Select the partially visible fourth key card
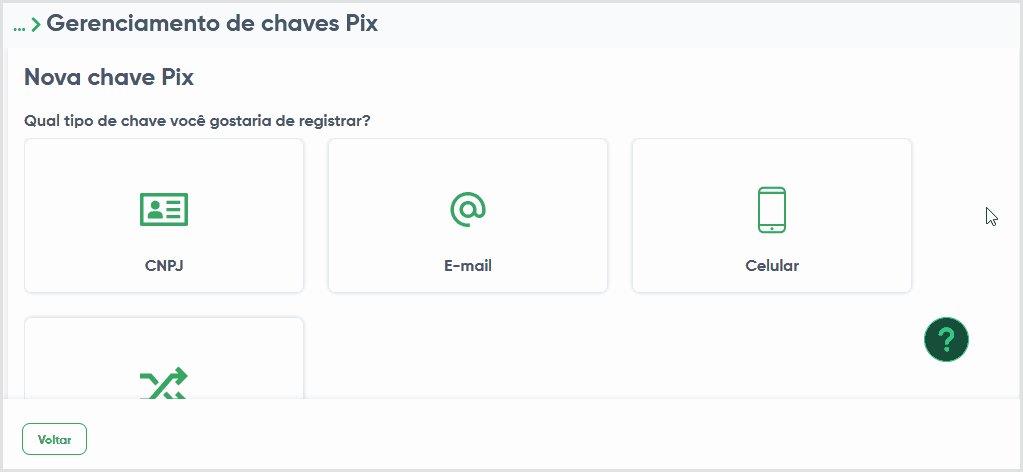 [164, 358]
